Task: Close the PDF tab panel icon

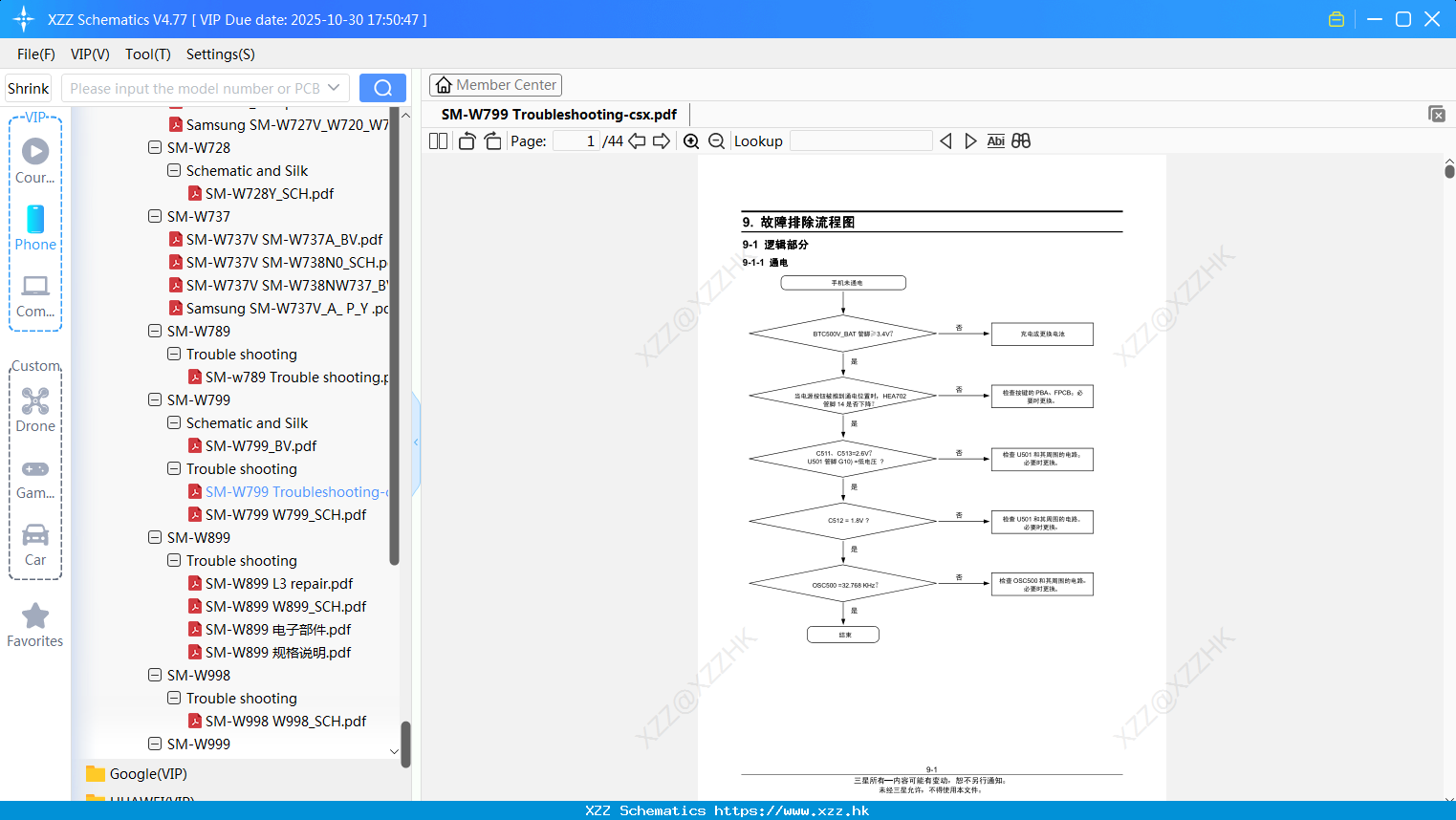Action: [1437, 114]
